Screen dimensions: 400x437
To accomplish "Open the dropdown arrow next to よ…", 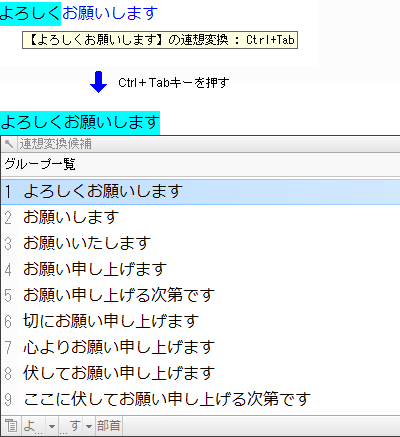I will [52, 426].
